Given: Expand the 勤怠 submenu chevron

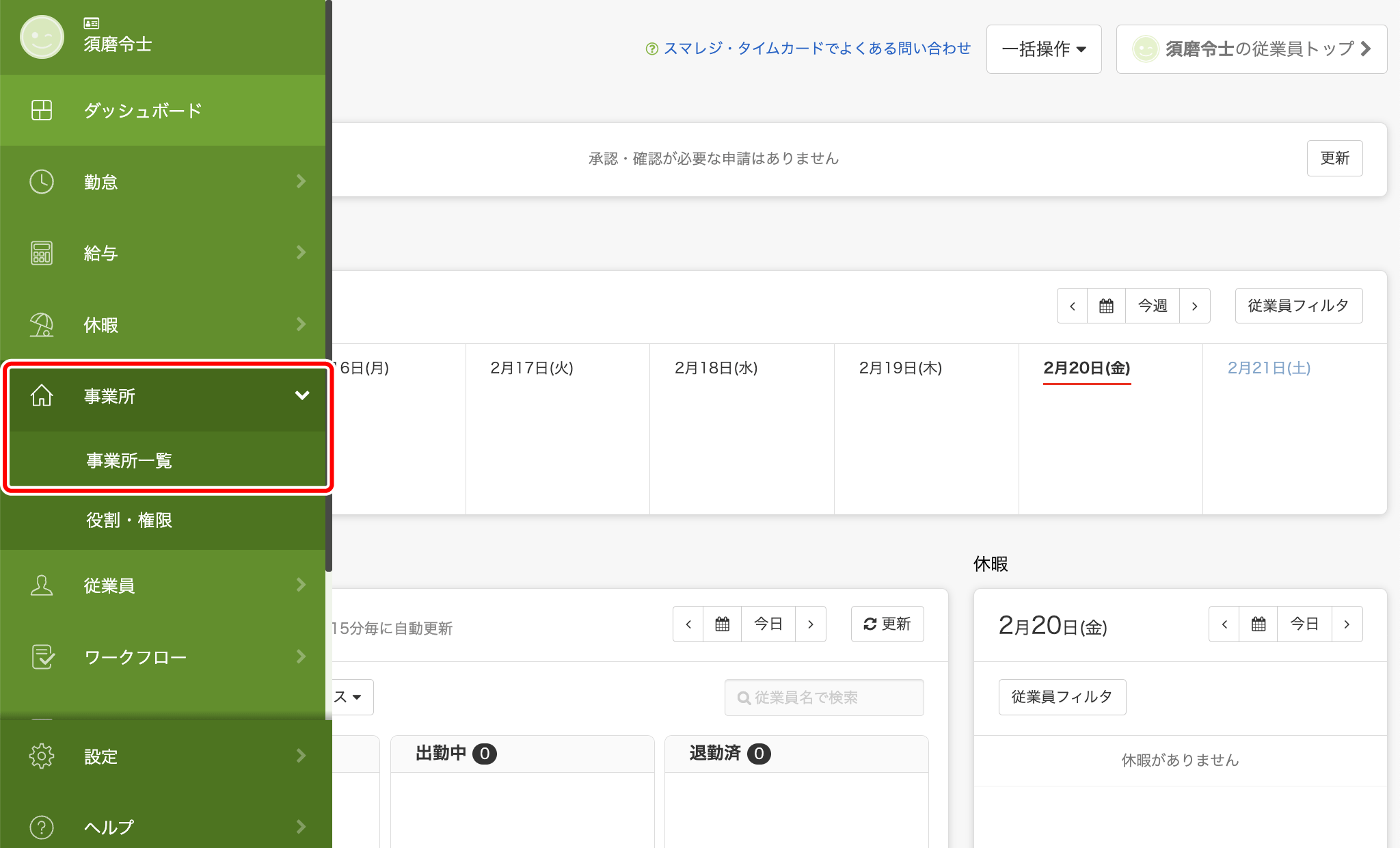Looking at the screenshot, I should [x=301, y=181].
